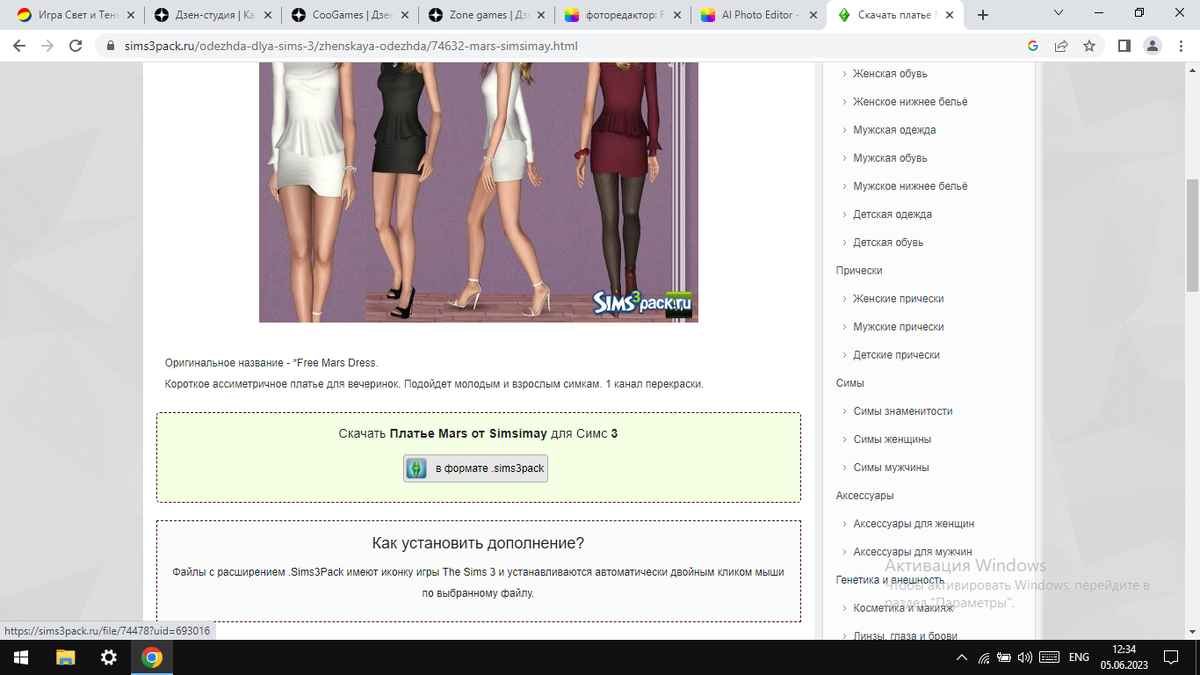Close the Игра Свет и Тень tab
1200x675 pixels.
(x=130, y=15)
